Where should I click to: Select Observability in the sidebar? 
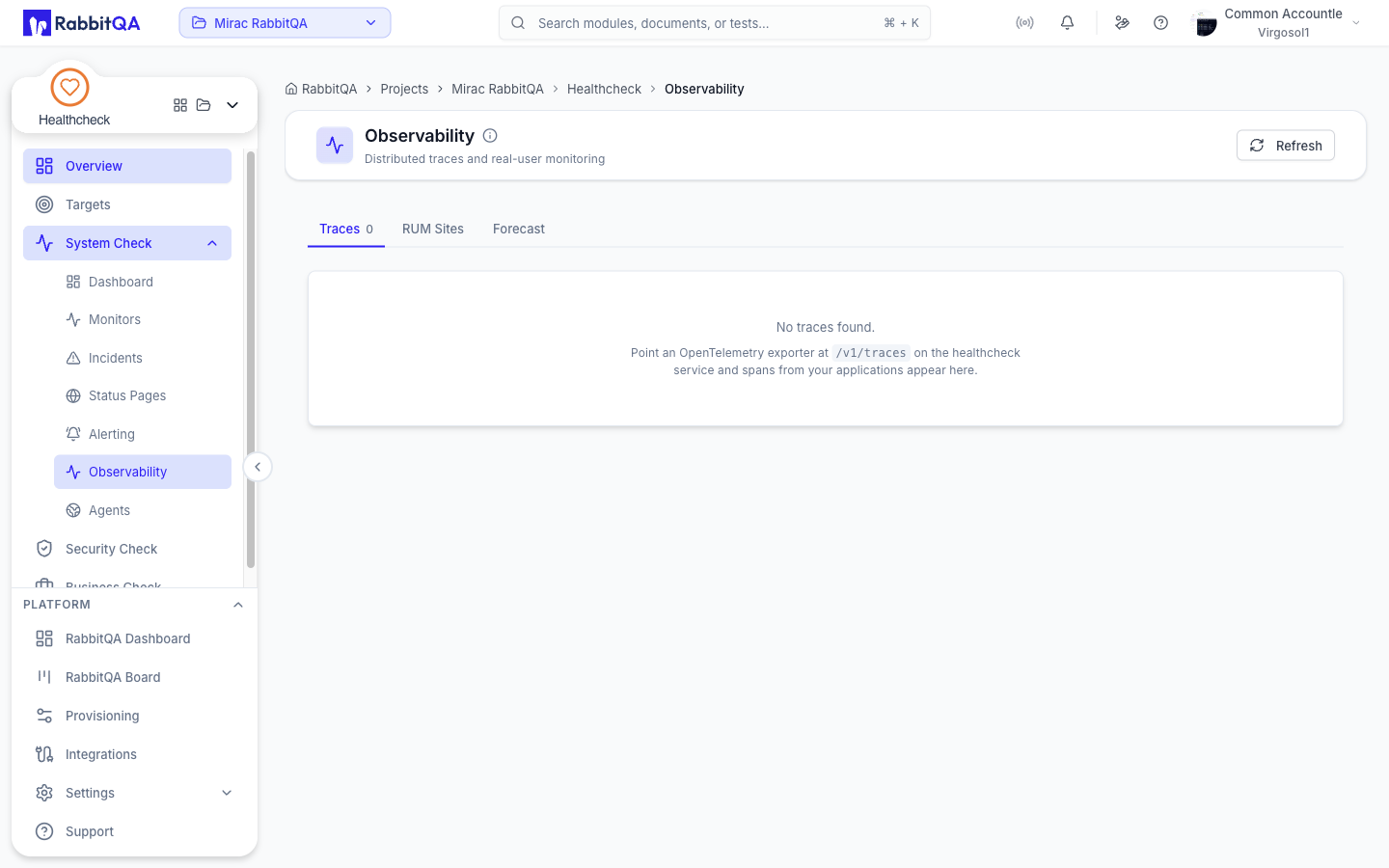(143, 472)
